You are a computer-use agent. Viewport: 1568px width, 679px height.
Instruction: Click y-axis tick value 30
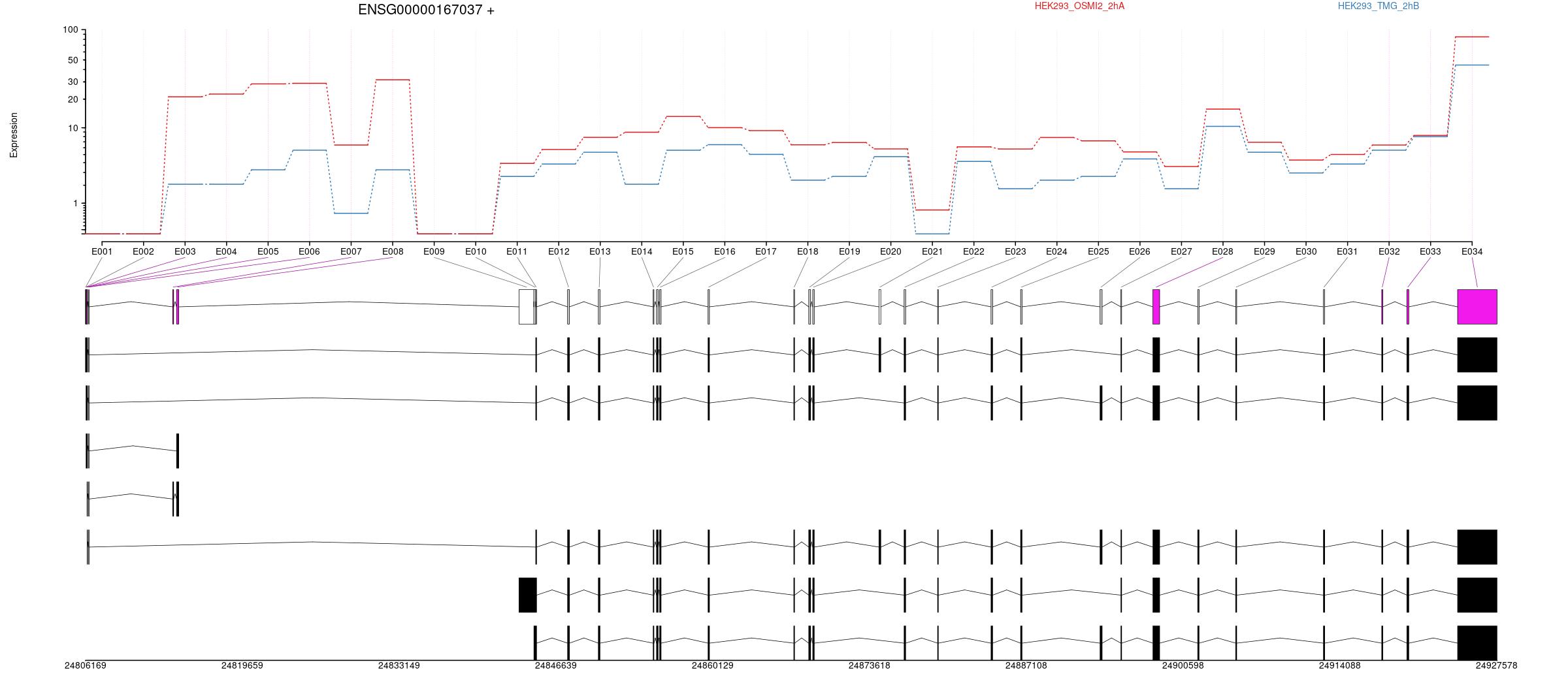coord(73,82)
